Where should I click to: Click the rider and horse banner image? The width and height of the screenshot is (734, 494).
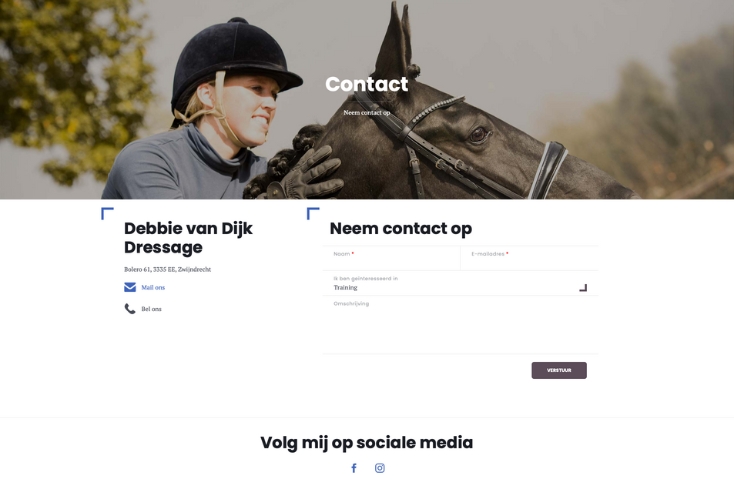click(x=367, y=99)
